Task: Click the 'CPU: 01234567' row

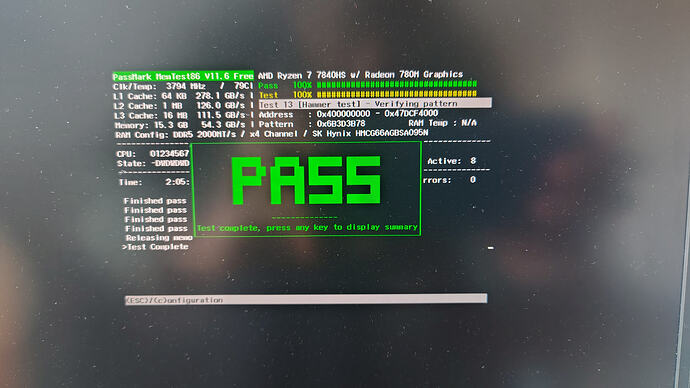Action: point(153,154)
